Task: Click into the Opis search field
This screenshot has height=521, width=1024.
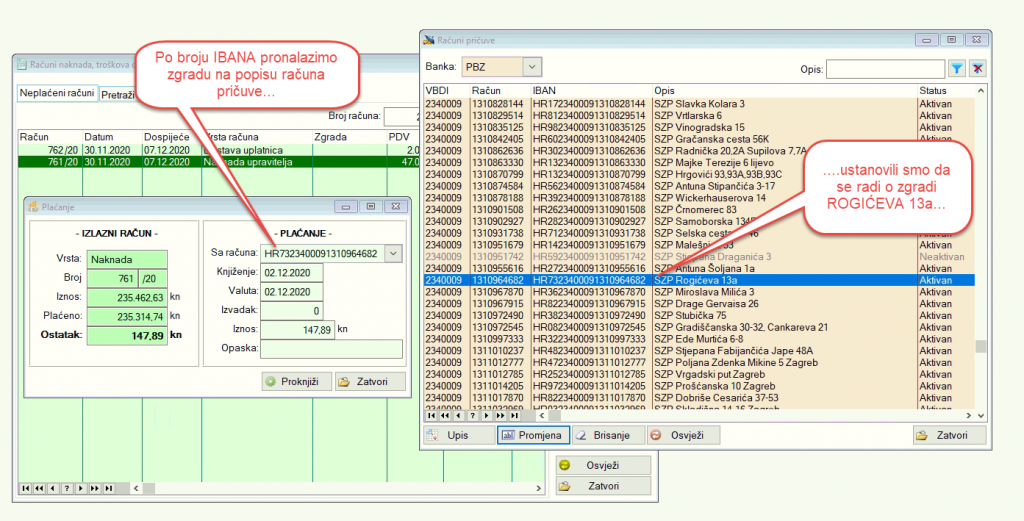Action: pyautogui.click(x=884, y=68)
